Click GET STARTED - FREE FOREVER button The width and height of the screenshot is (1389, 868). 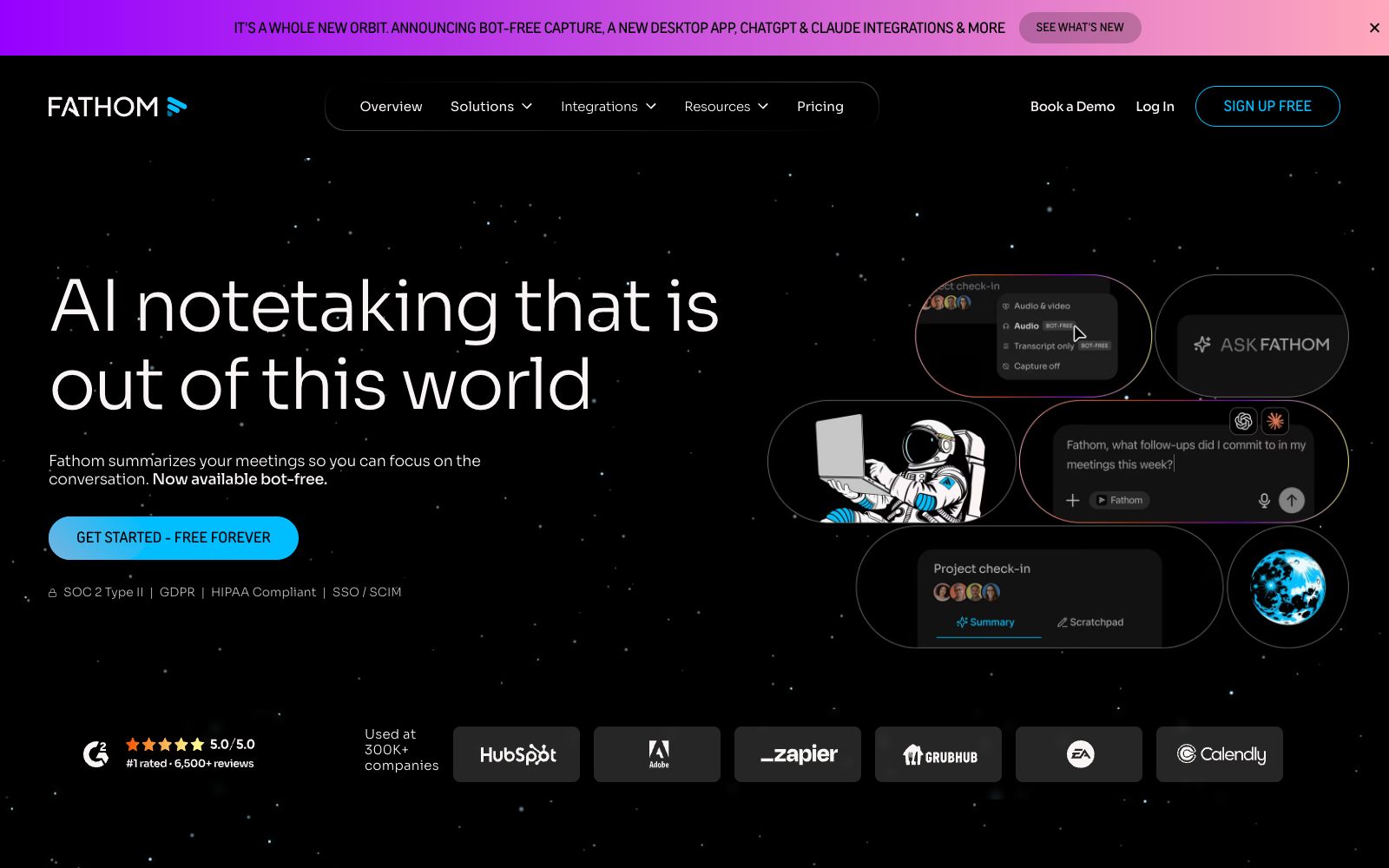point(174,538)
